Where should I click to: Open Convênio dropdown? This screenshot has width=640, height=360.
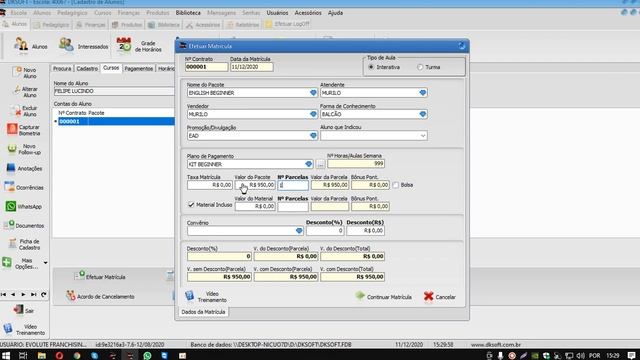coord(299,231)
